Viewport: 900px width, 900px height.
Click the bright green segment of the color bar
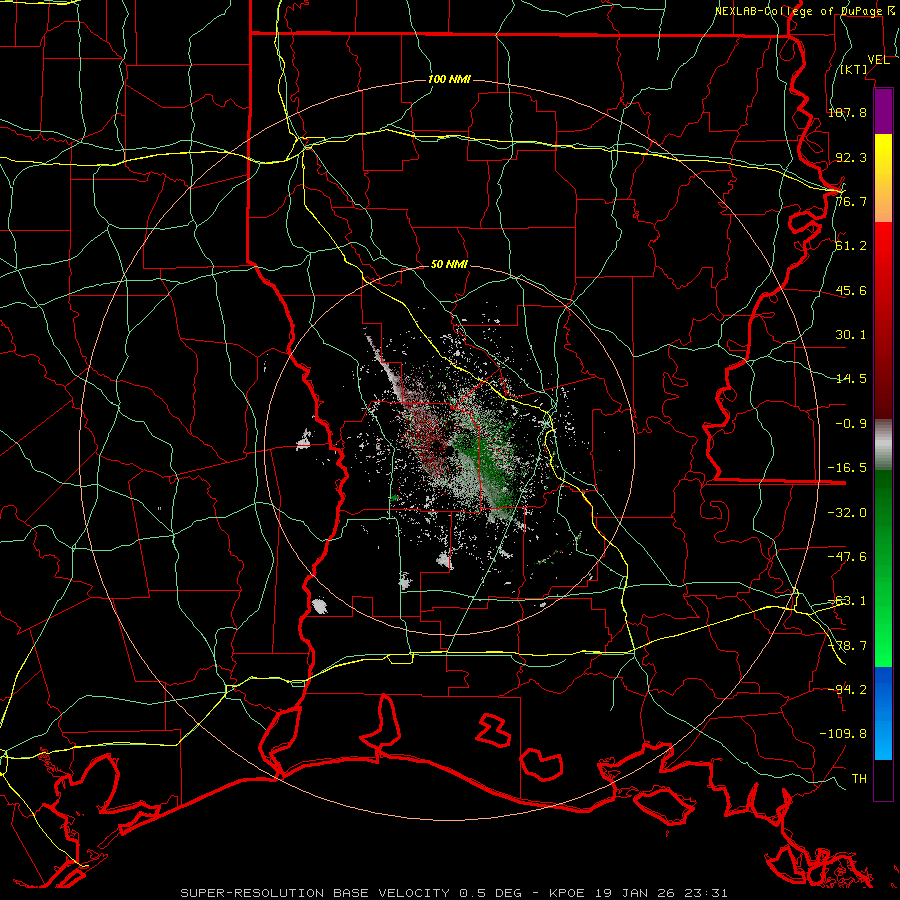click(883, 568)
